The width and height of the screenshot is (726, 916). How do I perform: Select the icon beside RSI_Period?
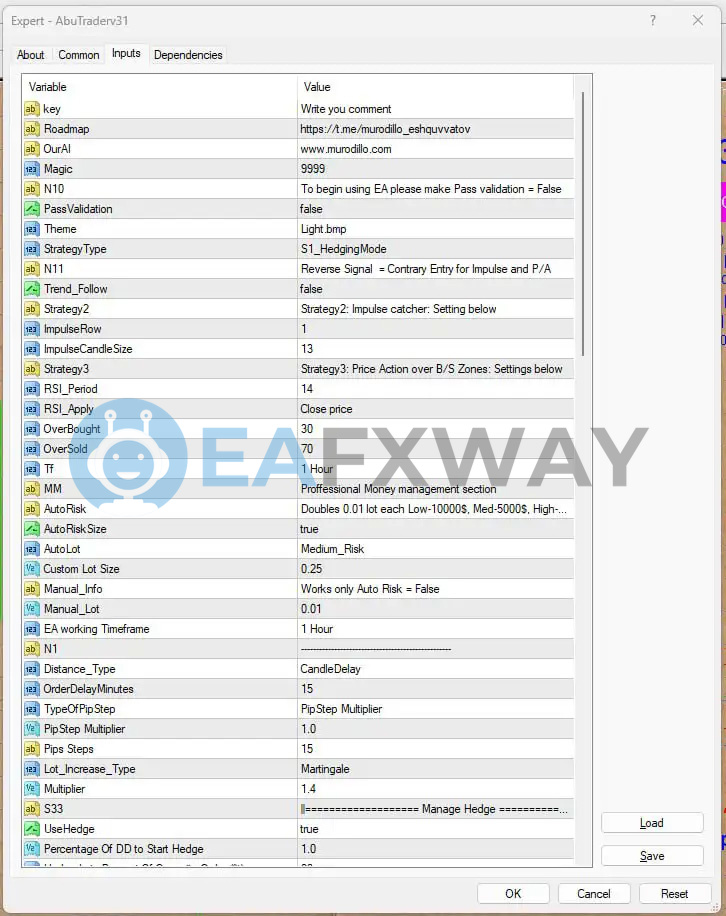tap(32, 388)
